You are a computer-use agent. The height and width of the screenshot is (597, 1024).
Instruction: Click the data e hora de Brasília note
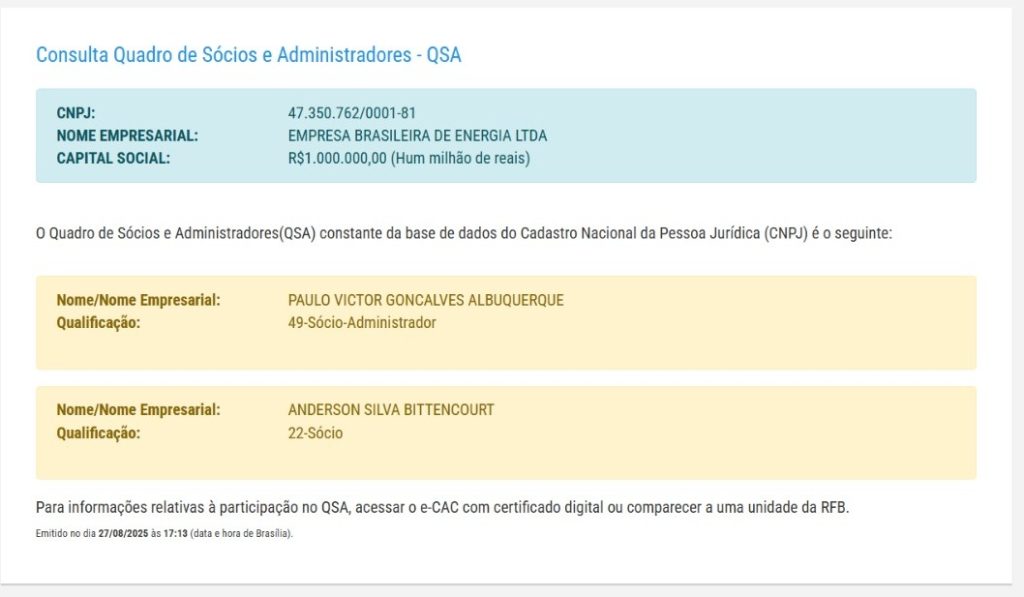[241, 533]
